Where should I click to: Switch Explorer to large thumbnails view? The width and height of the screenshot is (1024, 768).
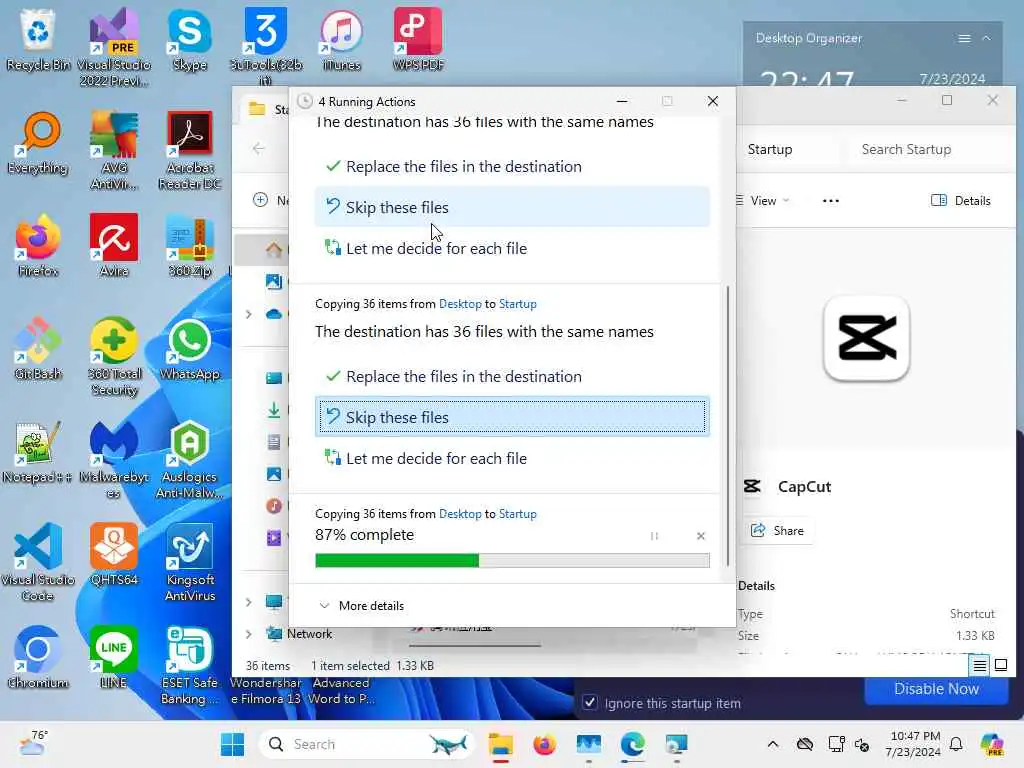coord(1000,665)
